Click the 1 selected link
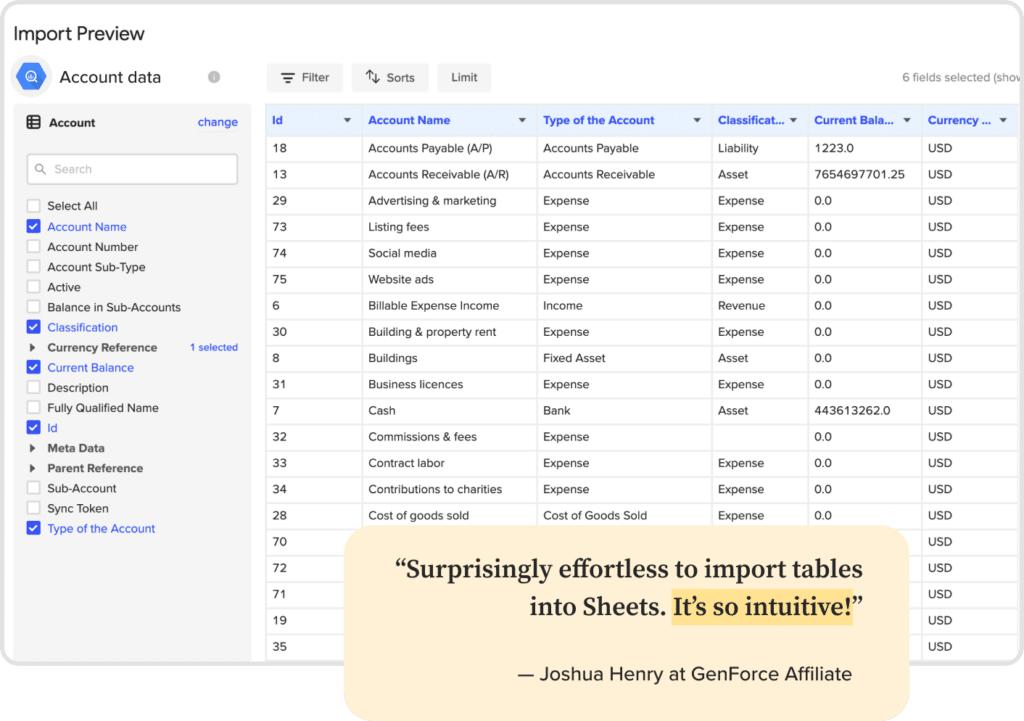Image resolution: width=1024 pixels, height=721 pixels. [214, 347]
